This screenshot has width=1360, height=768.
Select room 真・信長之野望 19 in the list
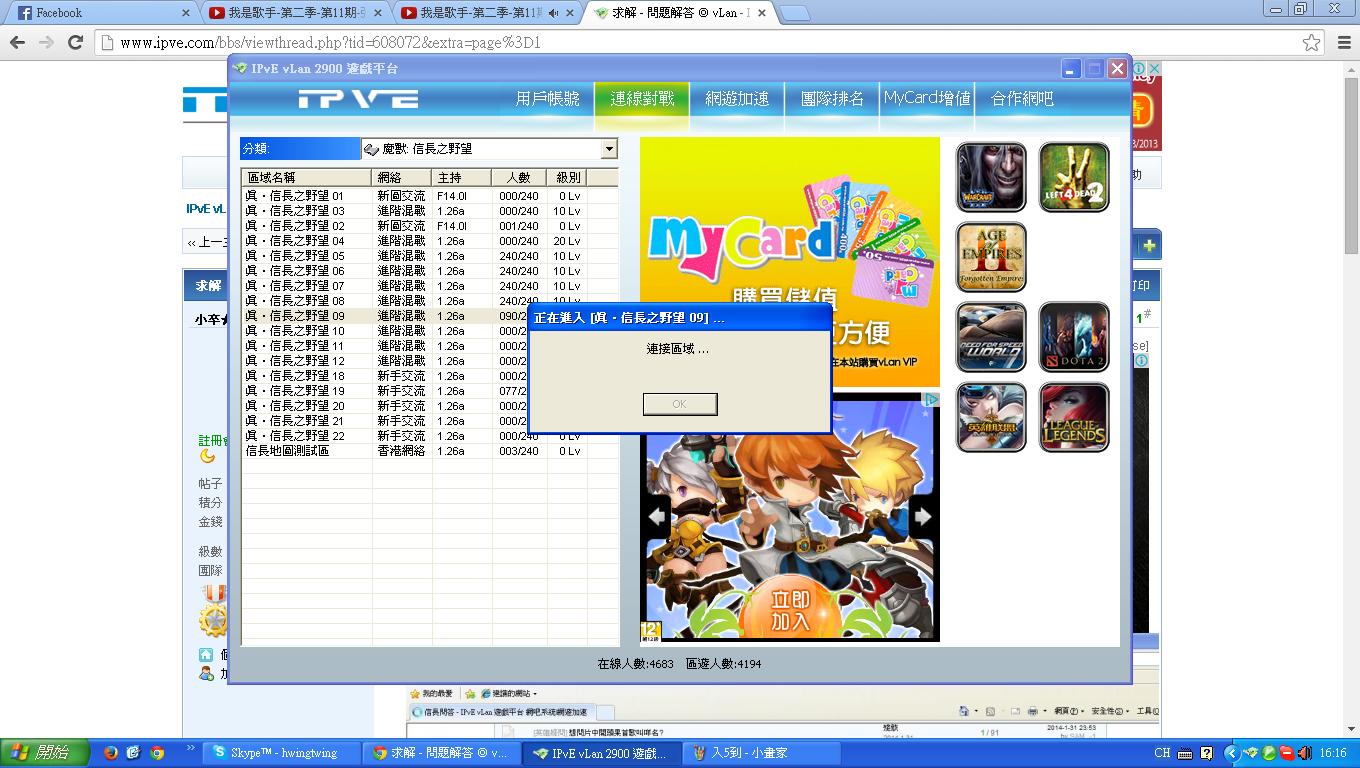(x=296, y=391)
